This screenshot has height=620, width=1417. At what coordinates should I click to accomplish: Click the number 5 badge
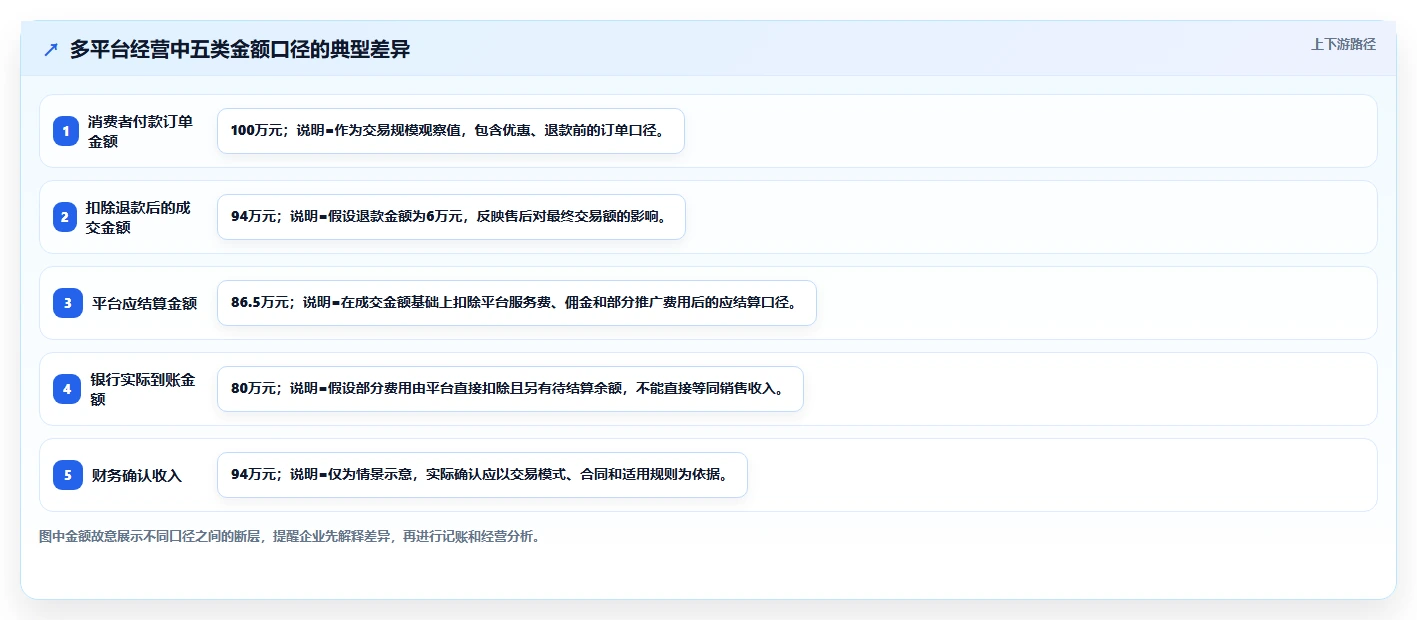[67, 475]
